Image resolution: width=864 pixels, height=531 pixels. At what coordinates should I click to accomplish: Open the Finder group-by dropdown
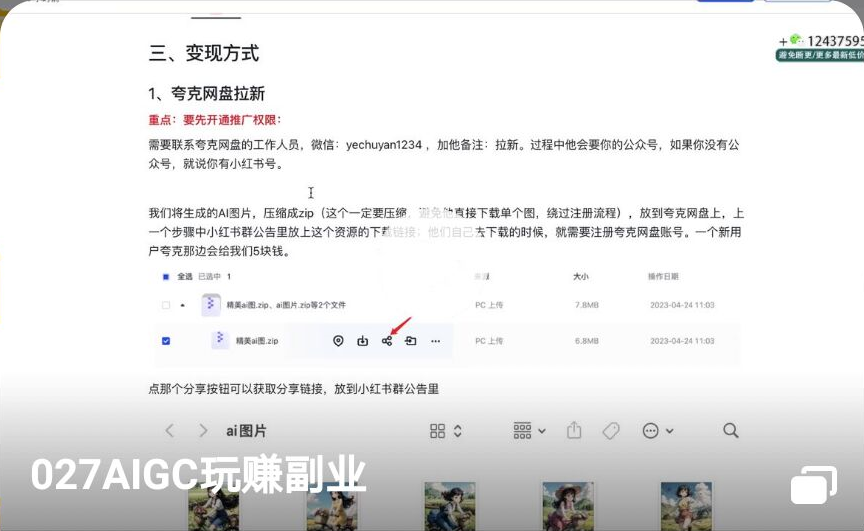point(529,430)
